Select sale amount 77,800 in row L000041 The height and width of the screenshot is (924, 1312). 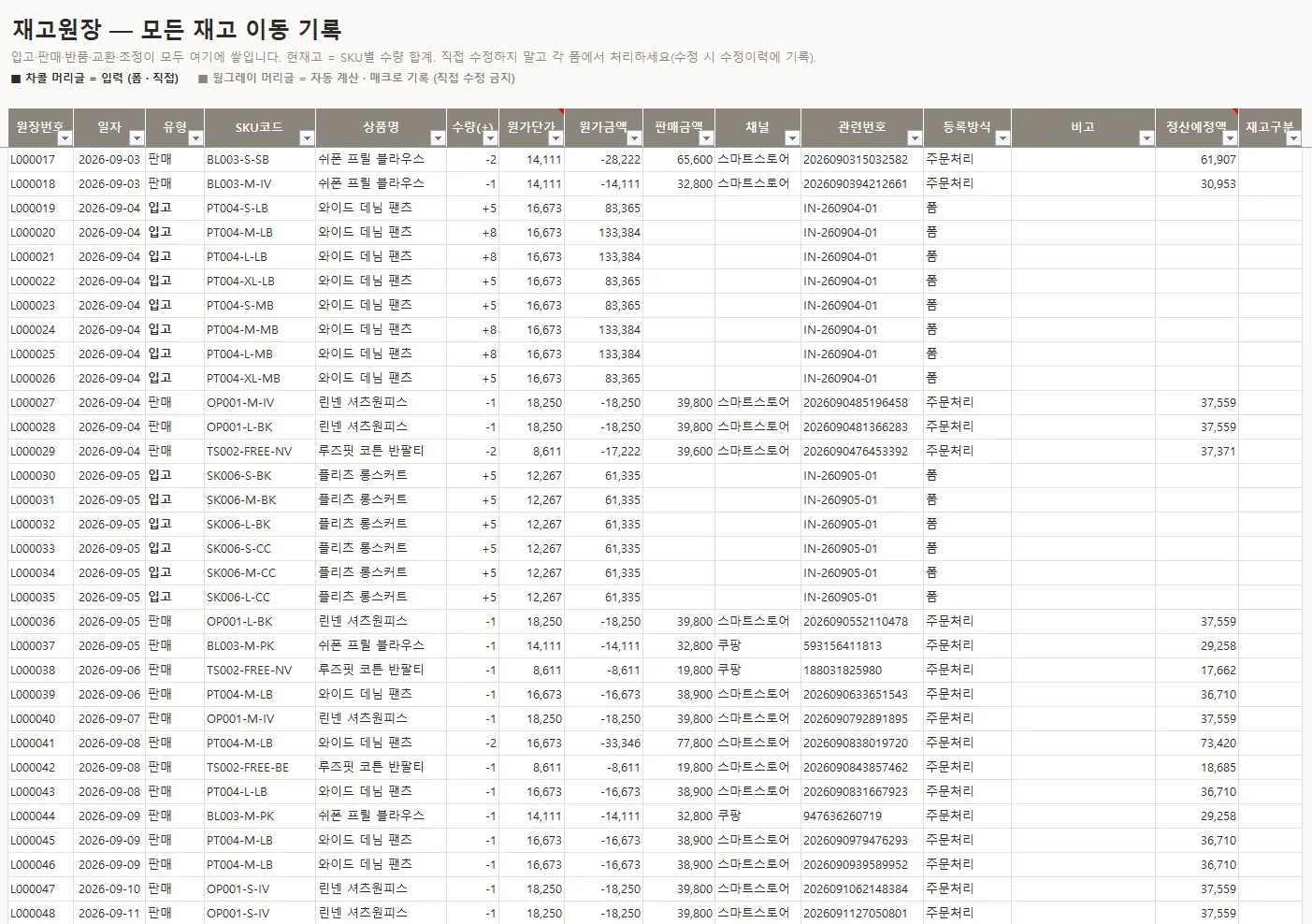(x=679, y=744)
